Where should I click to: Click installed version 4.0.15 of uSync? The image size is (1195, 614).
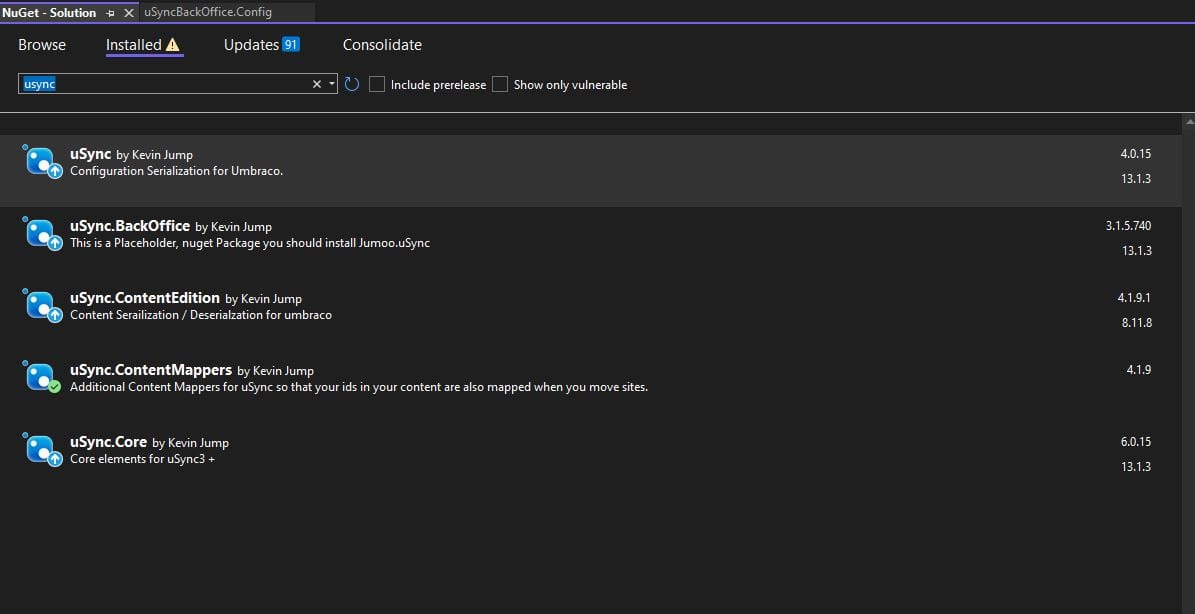(x=1136, y=154)
